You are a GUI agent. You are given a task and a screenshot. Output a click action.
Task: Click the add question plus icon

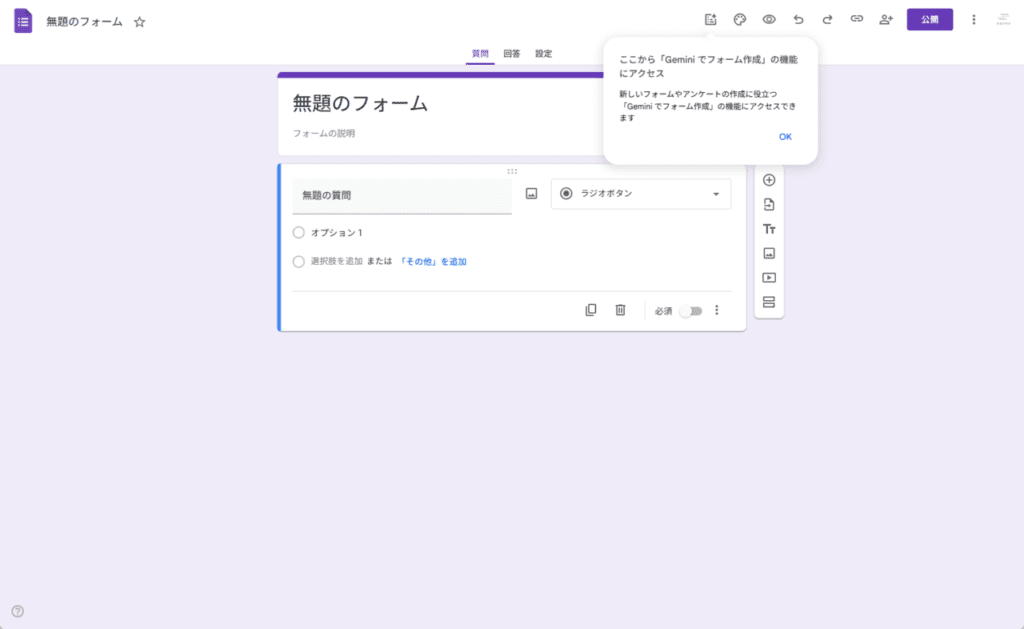[x=769, y=180]
